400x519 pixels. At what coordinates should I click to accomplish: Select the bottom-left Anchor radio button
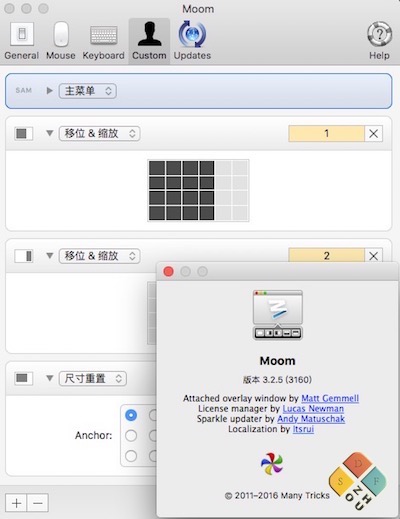(131, 456)
